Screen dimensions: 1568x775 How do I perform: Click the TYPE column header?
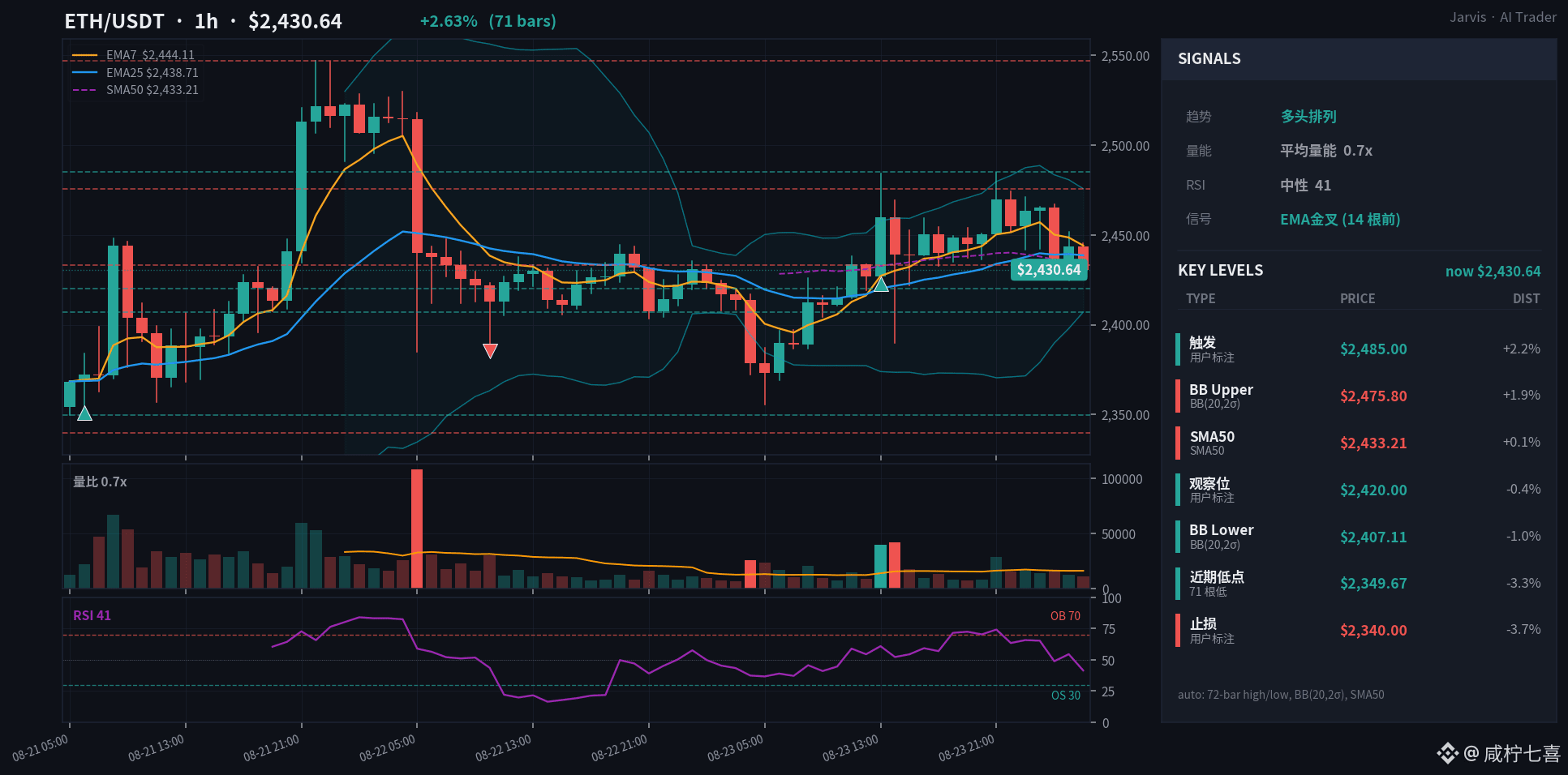[1201, 298]
